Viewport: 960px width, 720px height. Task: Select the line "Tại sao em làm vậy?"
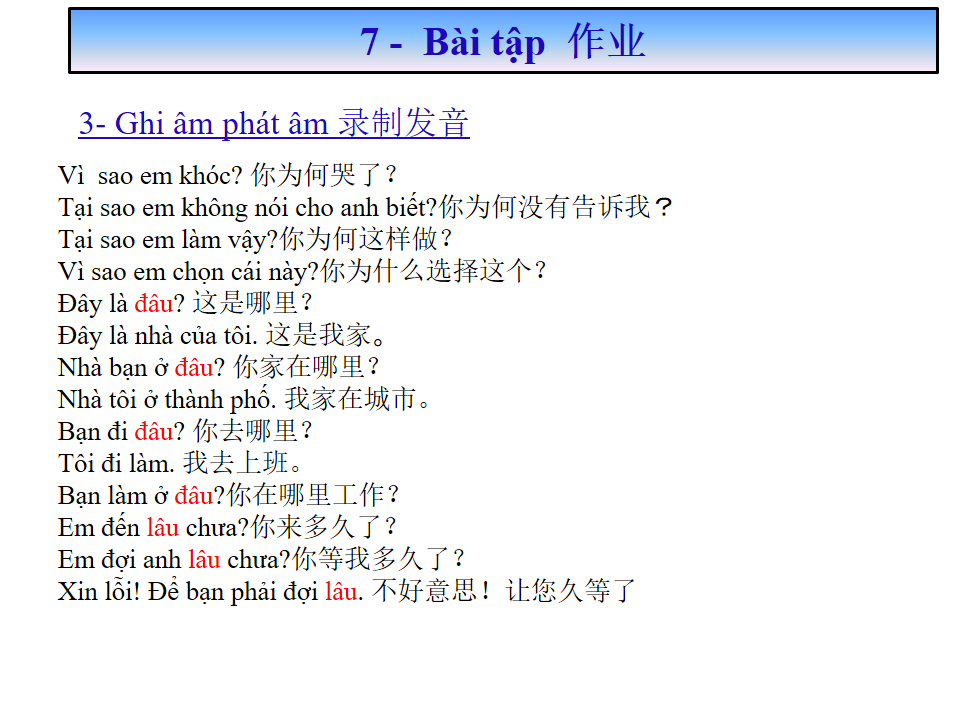(168, 240)
